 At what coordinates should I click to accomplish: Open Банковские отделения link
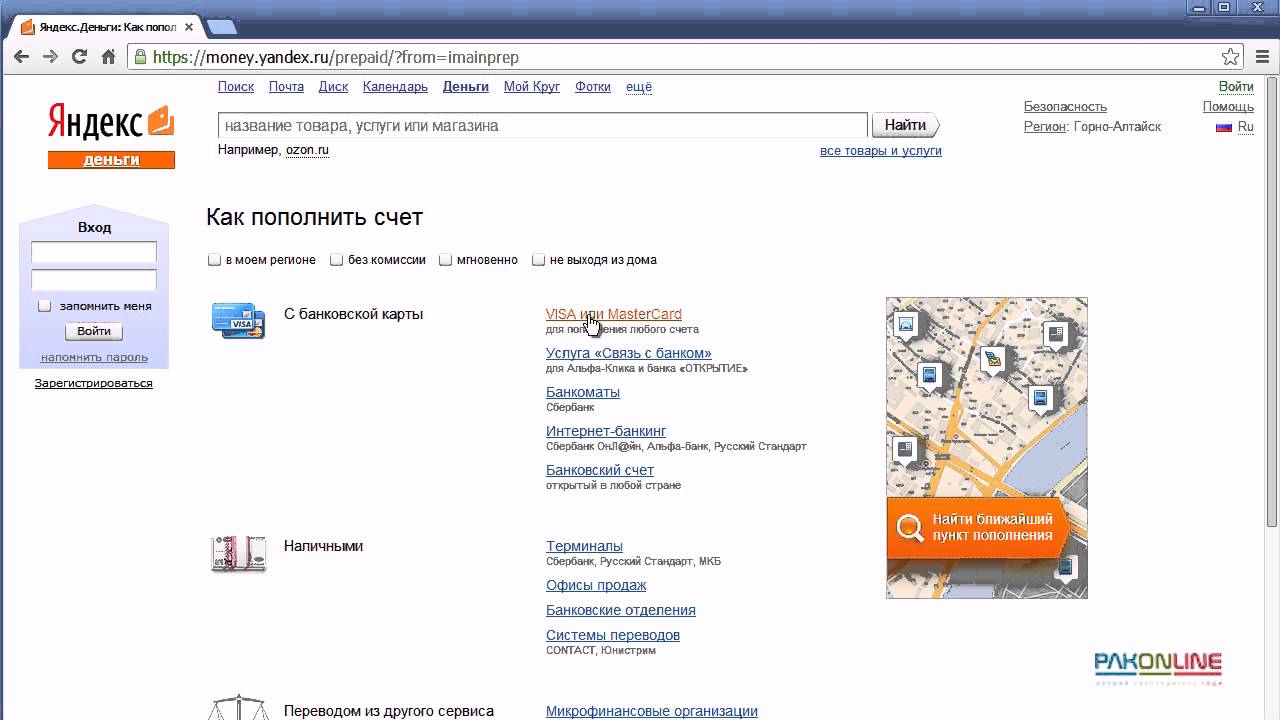click(621, 610)
